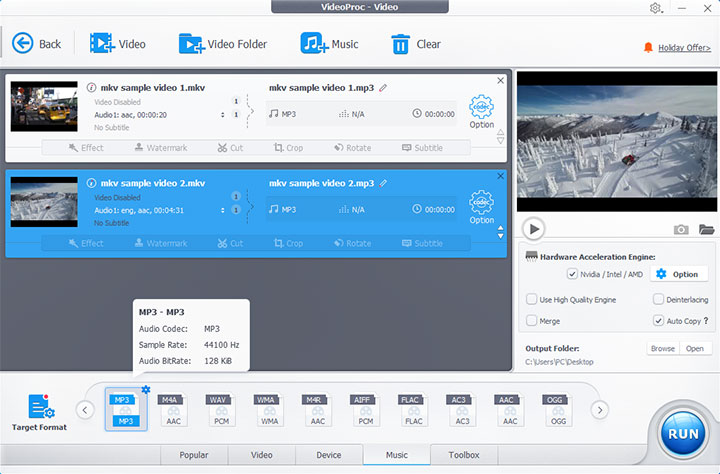Click Browse for output folder

pos(662,349)
